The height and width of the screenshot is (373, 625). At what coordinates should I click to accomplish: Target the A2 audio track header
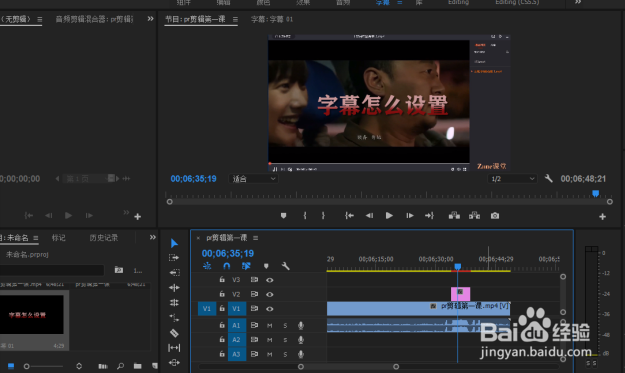point(236,340)
